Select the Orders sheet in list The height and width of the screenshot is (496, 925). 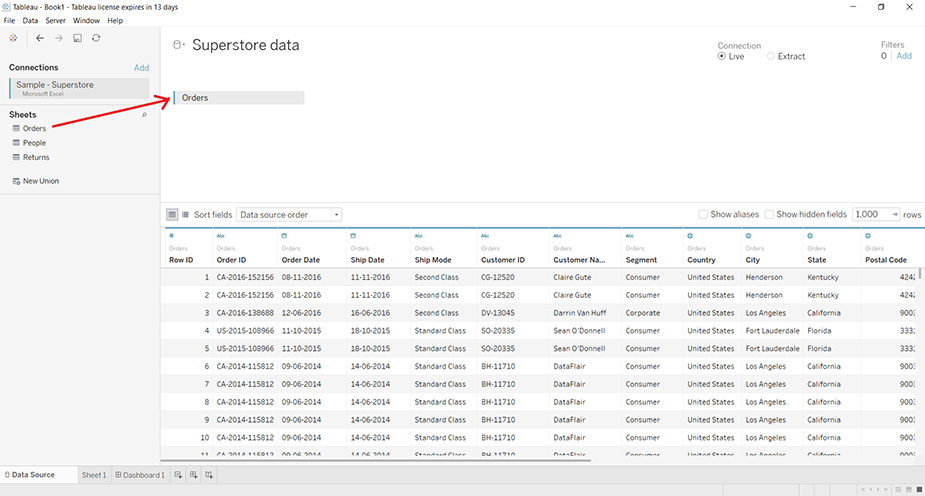pos(34,129)
